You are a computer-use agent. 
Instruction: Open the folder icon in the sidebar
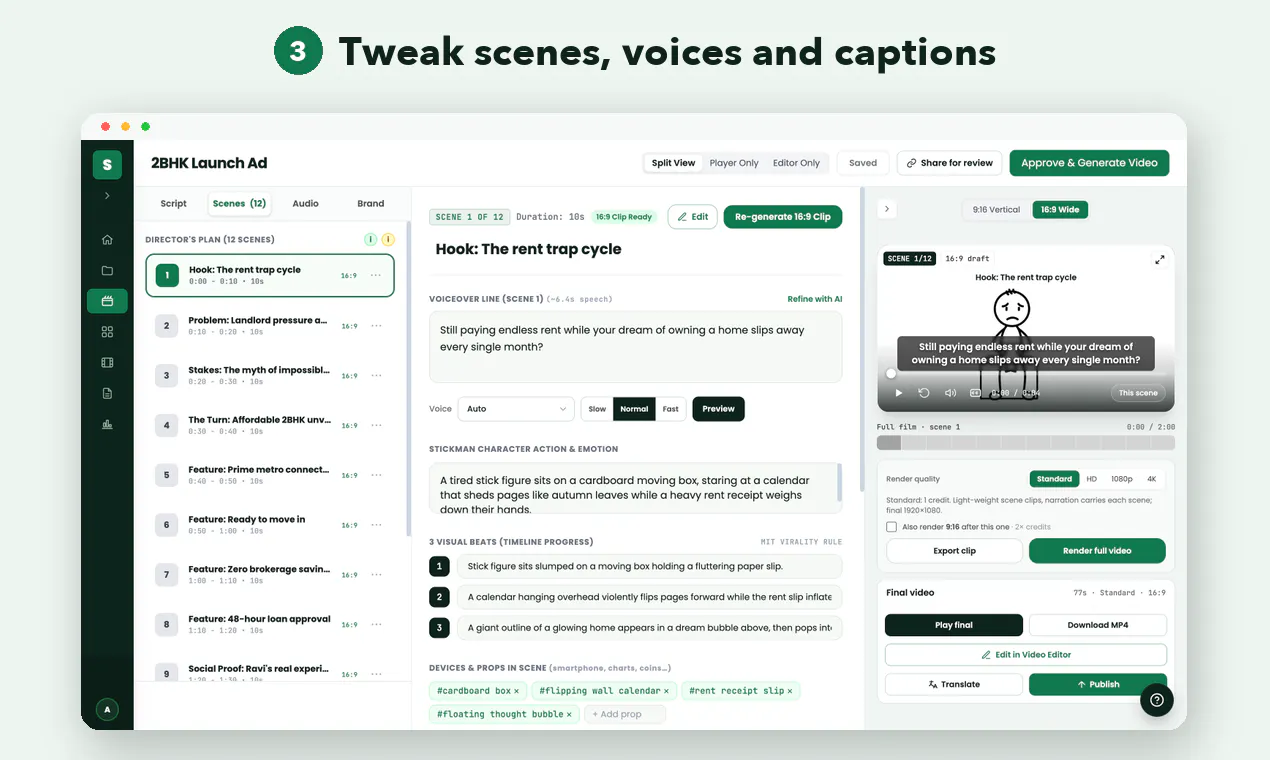click(107, 270)
